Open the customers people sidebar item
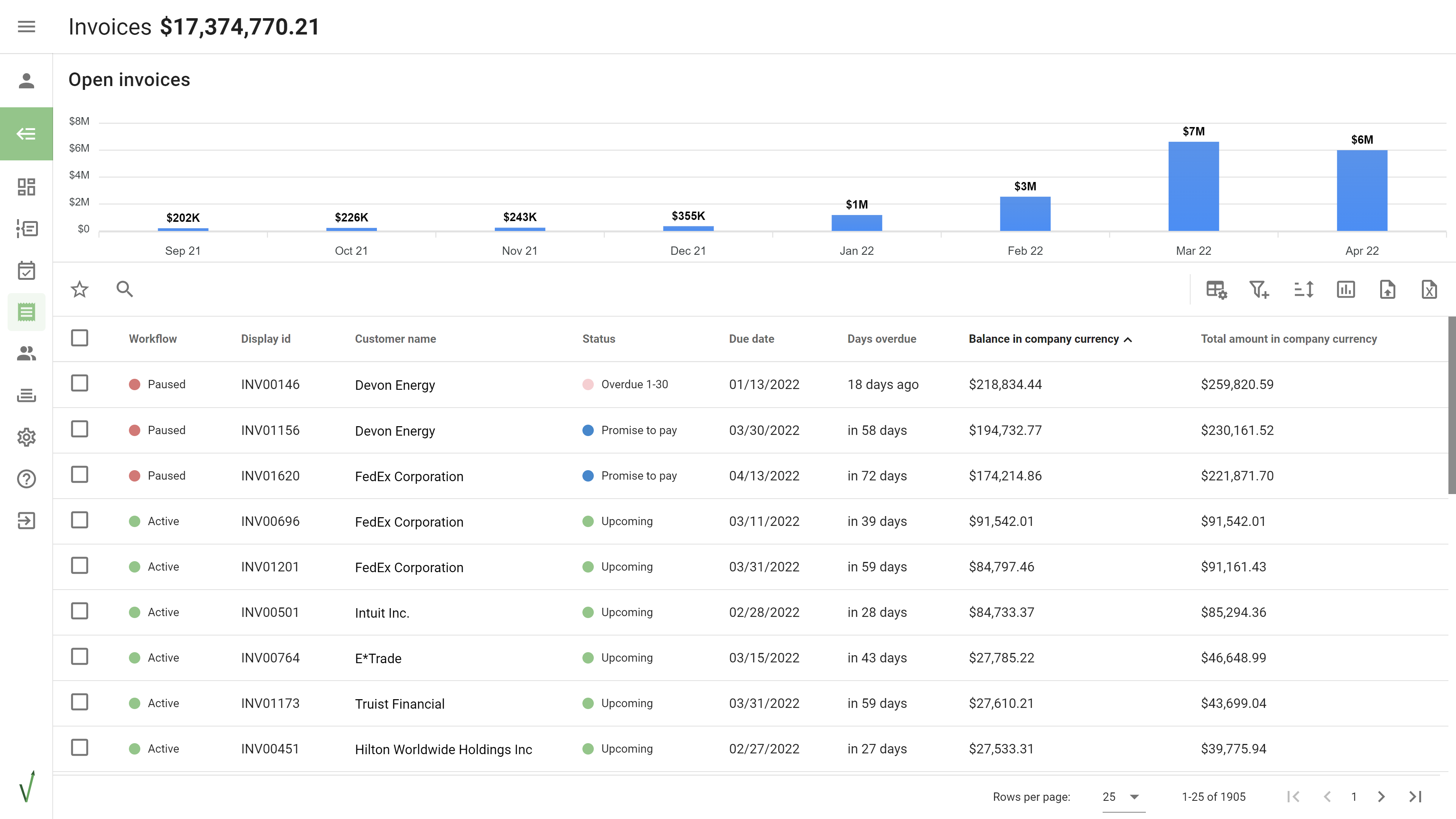Screen dimensions: 1456x819 [x=26, y=354]
